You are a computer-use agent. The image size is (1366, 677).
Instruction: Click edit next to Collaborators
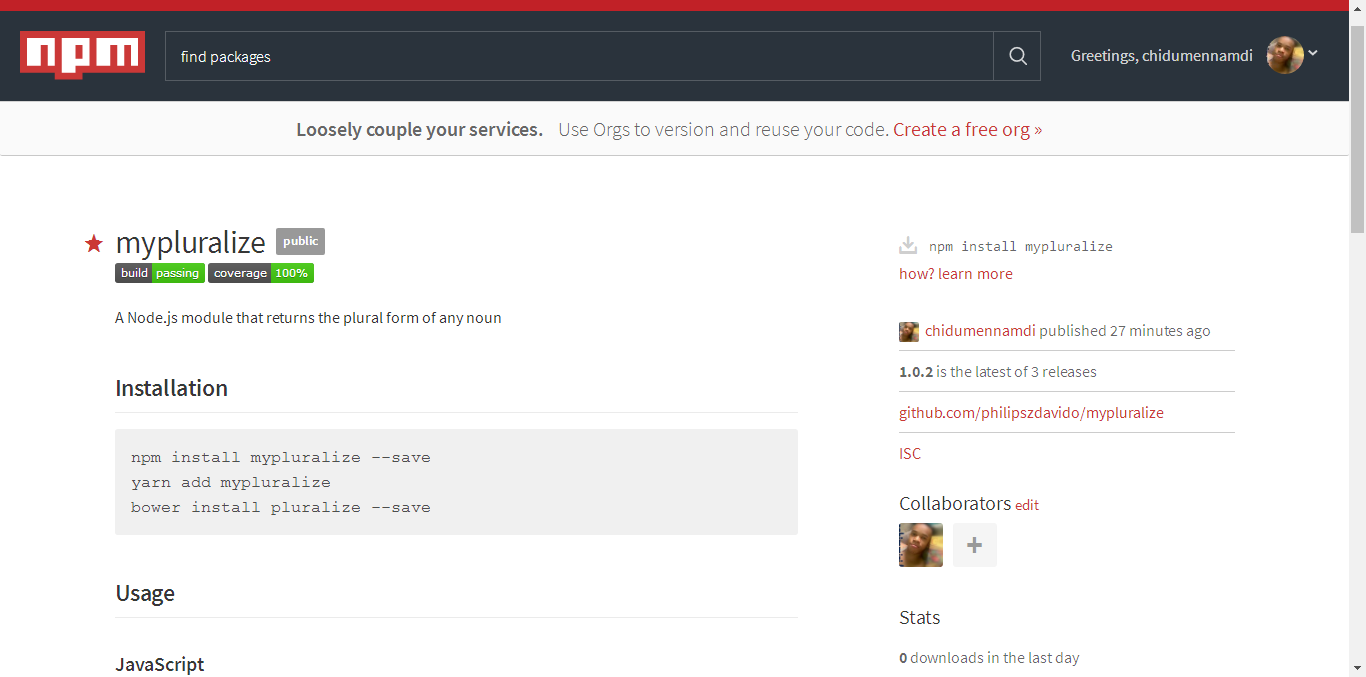point(1027,506)
